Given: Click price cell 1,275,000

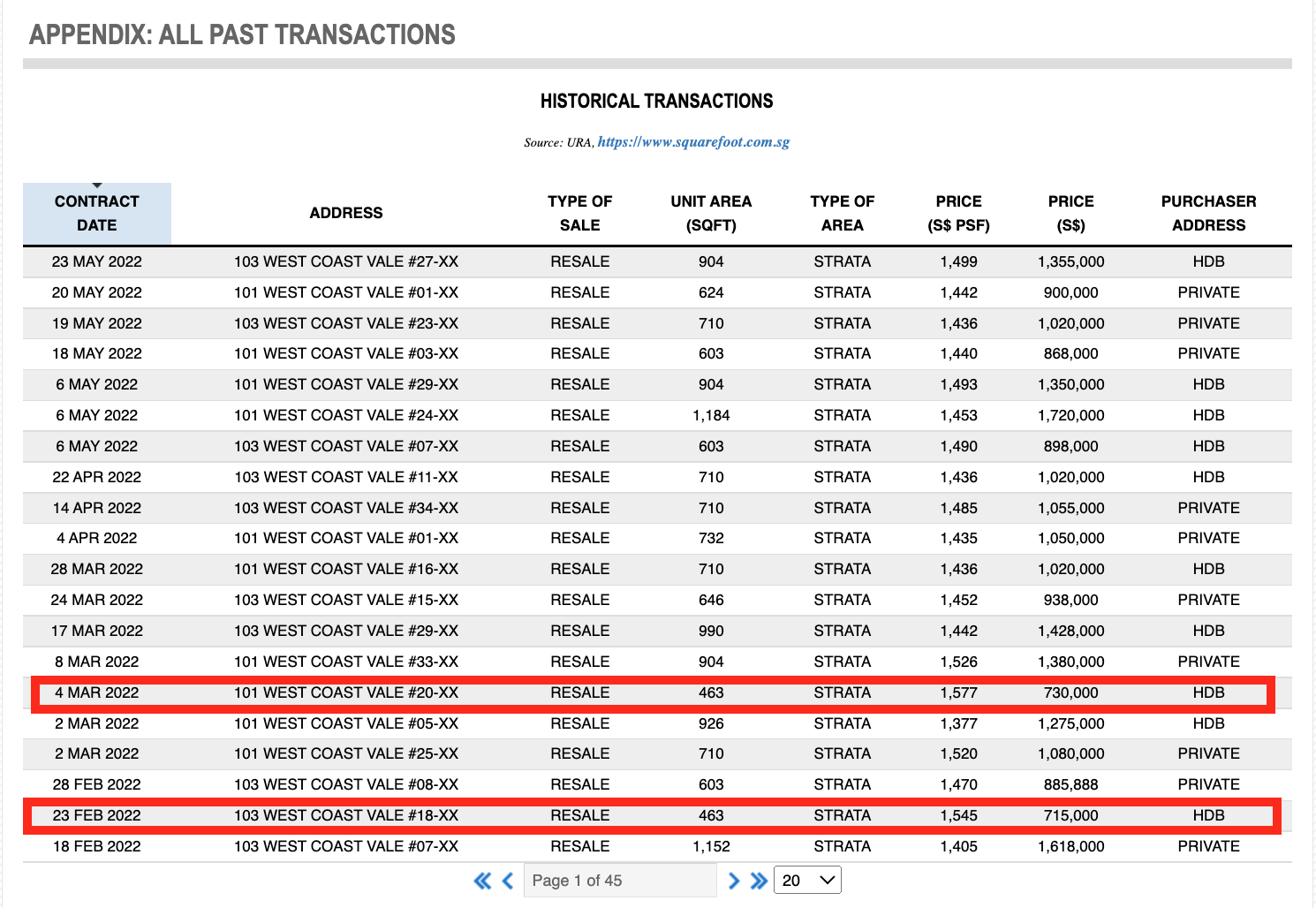Looking at the screenshot, I should click(1071, 723).
